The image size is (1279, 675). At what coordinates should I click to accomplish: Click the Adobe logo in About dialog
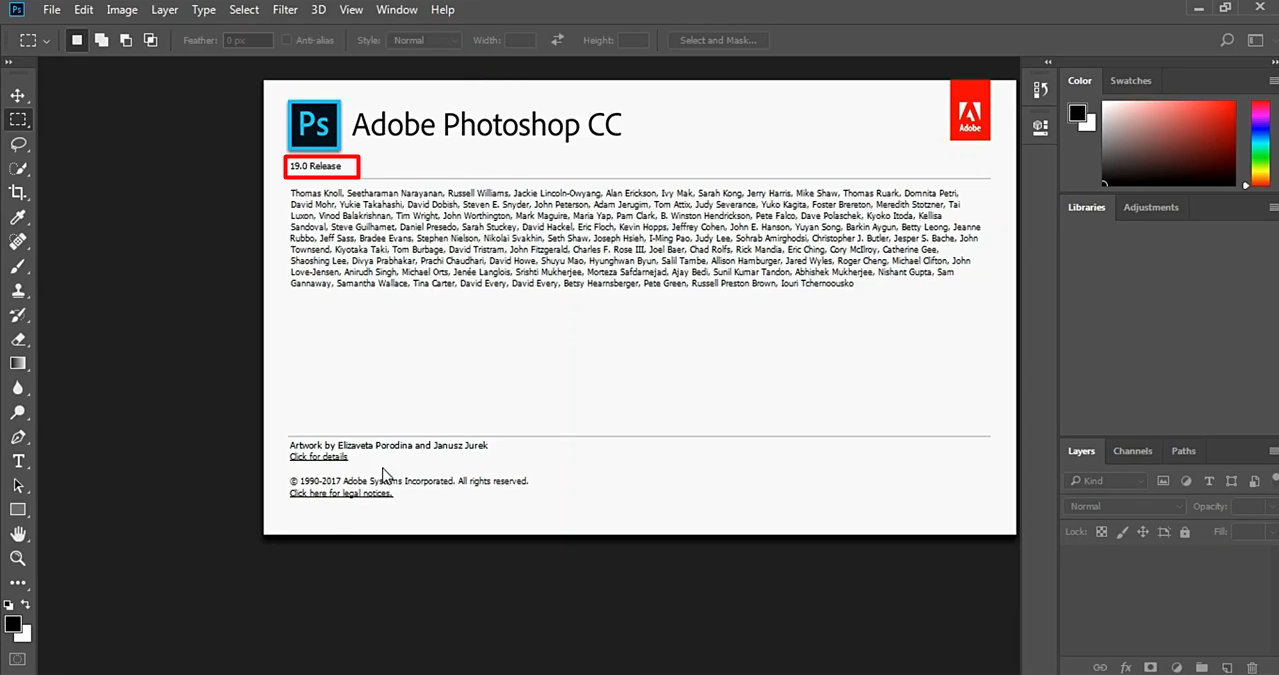(x=969, y=110)
